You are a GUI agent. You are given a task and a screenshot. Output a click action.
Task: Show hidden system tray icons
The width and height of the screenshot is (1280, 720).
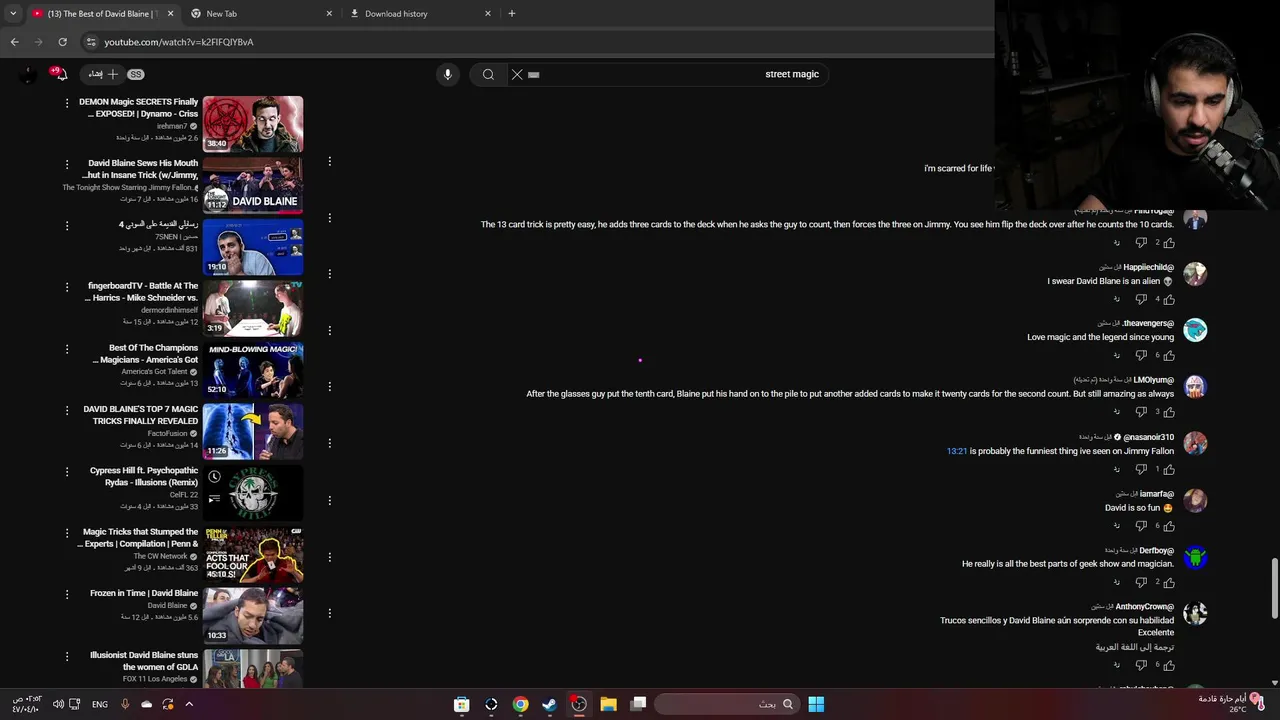coord(188,704)
